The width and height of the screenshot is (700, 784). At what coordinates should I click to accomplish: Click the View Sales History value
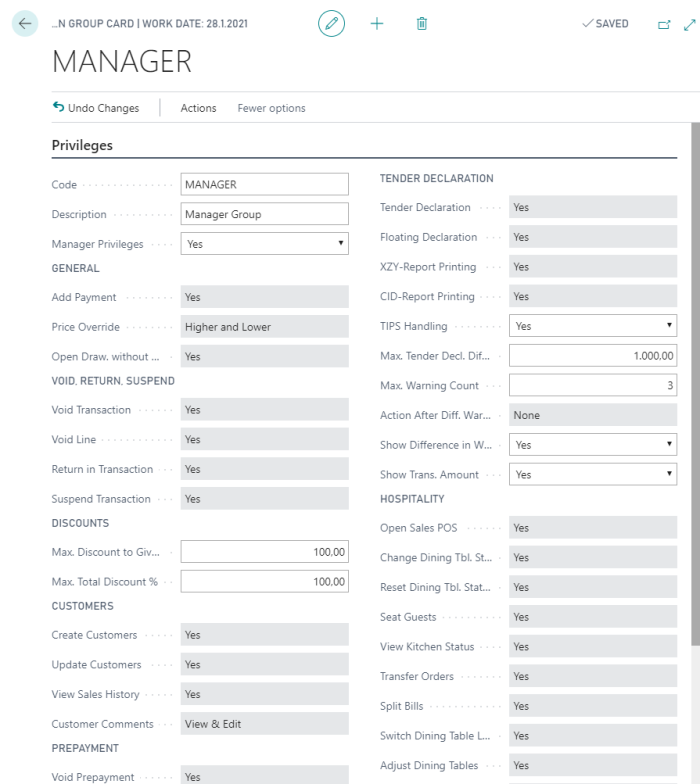click(264, 694)
